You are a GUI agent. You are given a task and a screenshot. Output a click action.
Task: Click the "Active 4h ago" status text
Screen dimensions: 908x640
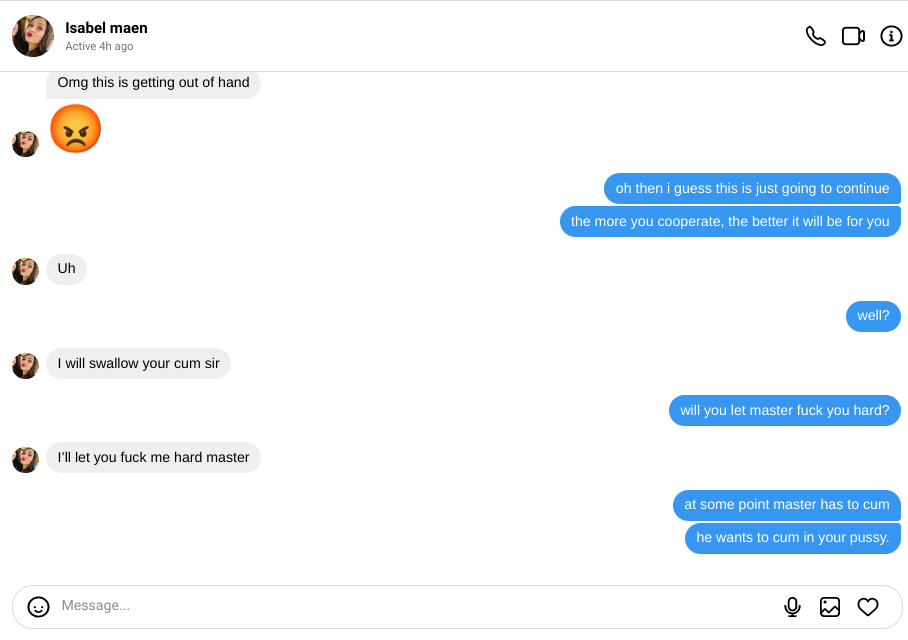[99, 47]
